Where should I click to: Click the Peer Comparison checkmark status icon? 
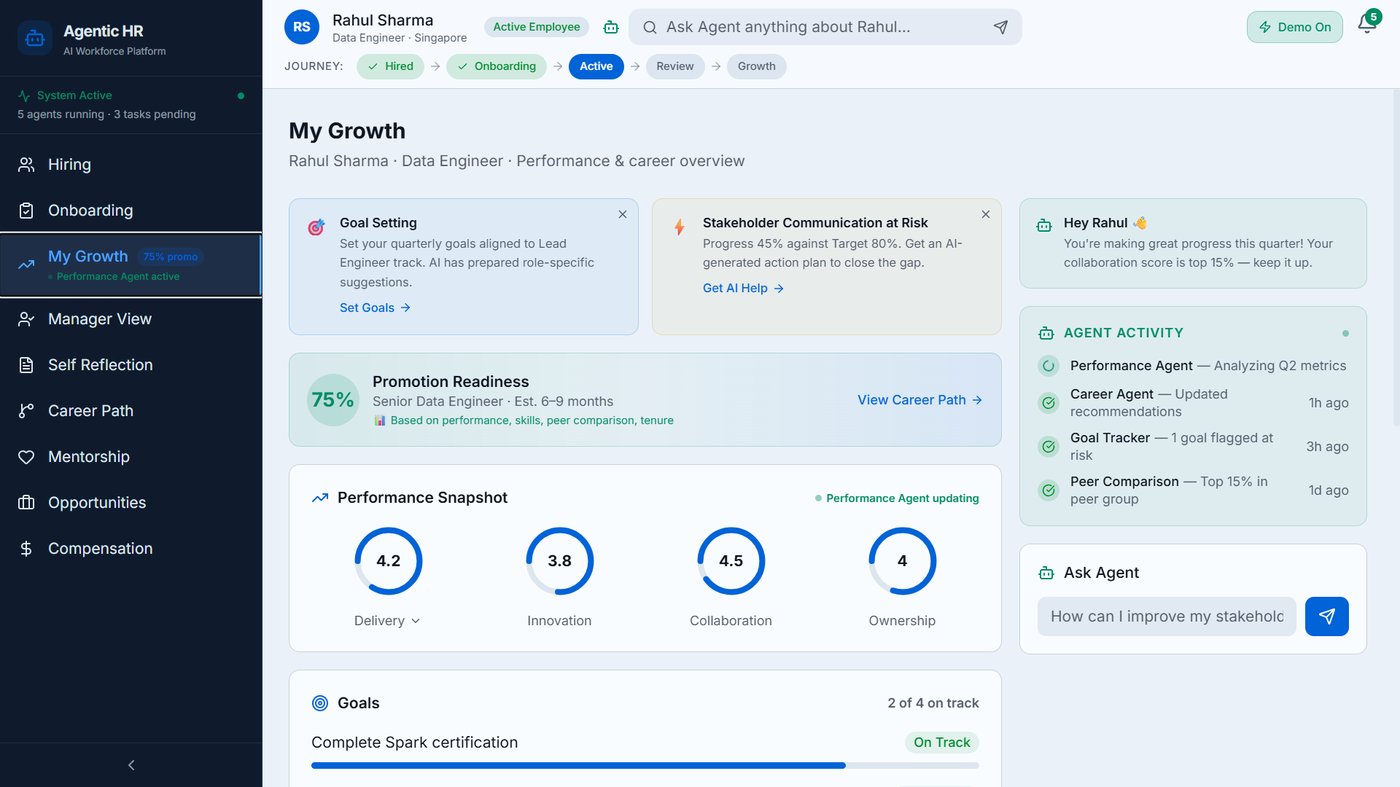coord(1048,490)
